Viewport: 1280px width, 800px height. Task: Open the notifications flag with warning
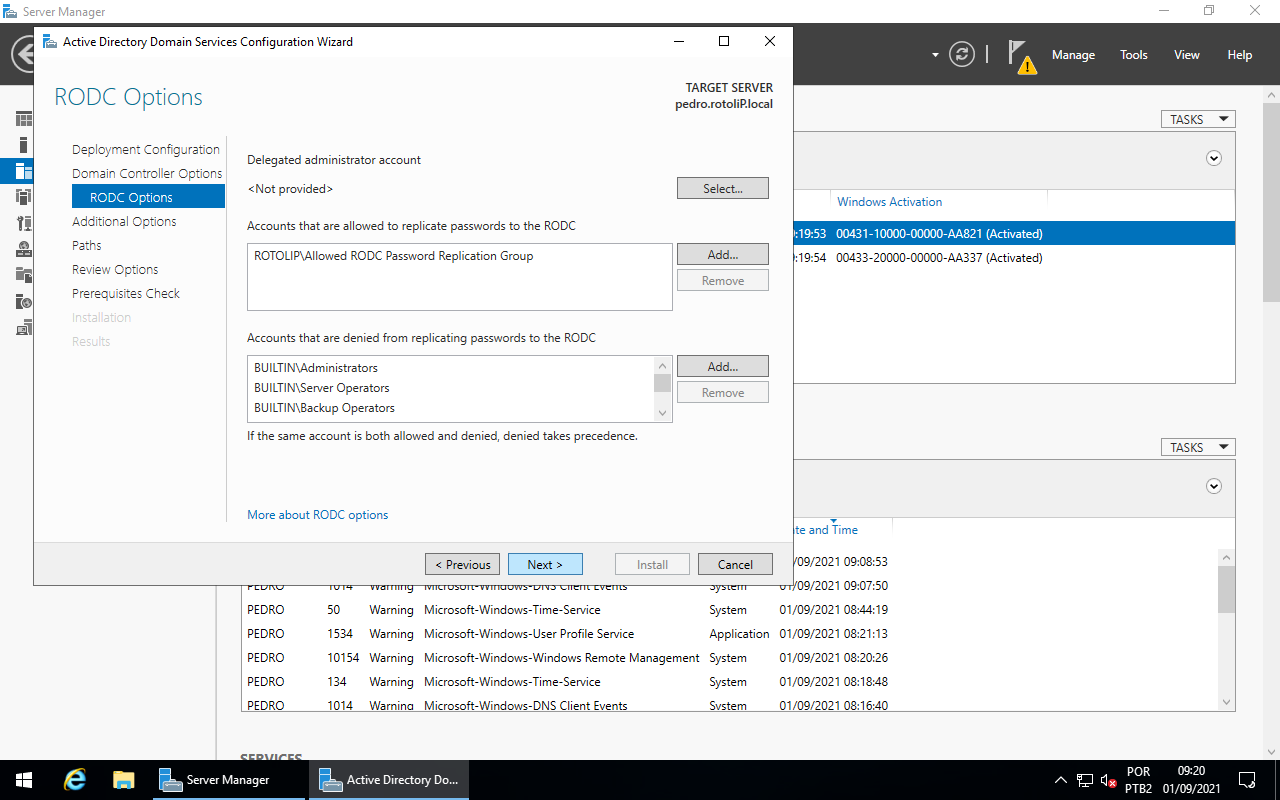[x=1019, y=55]
